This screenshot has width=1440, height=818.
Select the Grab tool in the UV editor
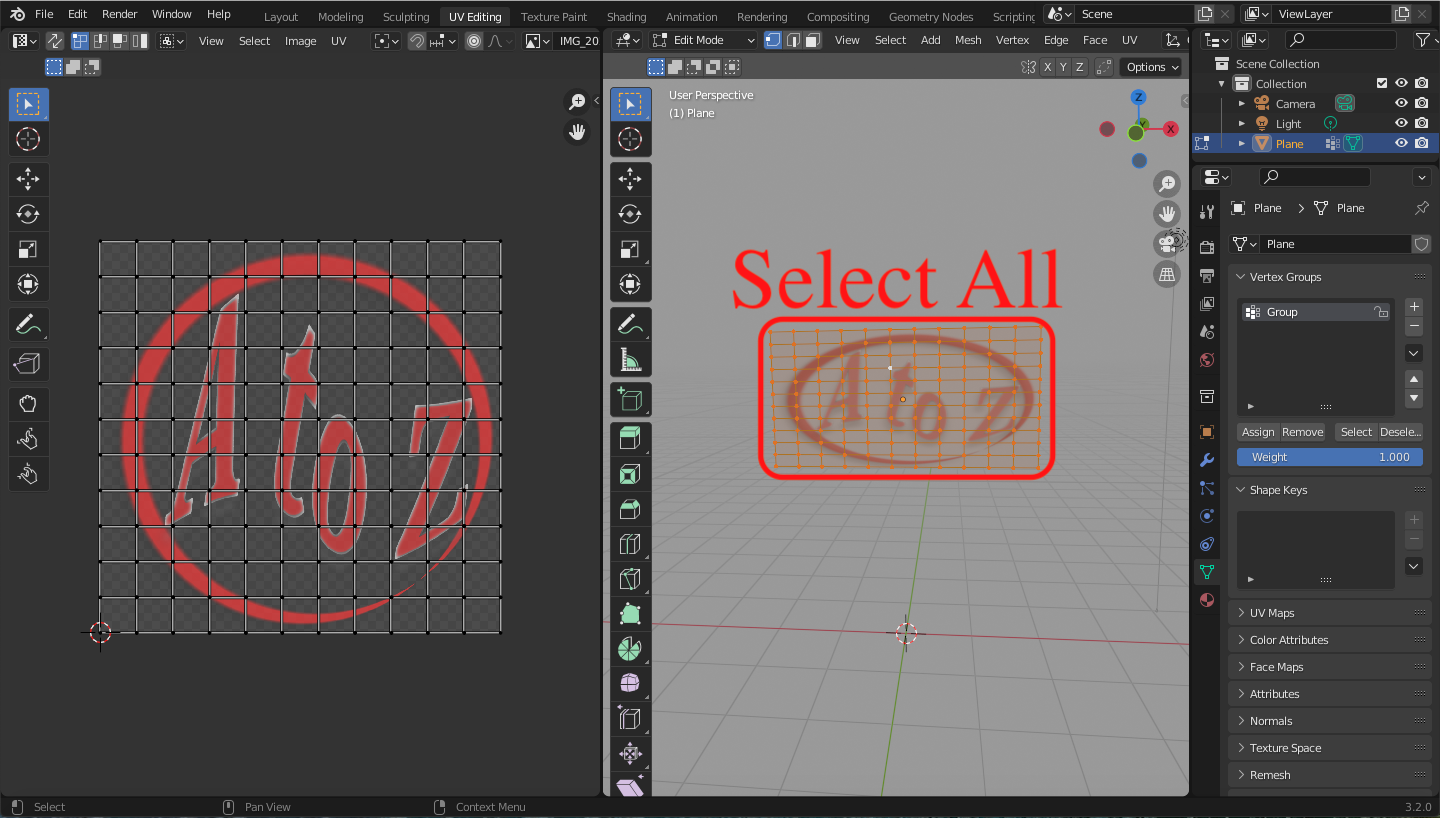[x=28, y=404]
